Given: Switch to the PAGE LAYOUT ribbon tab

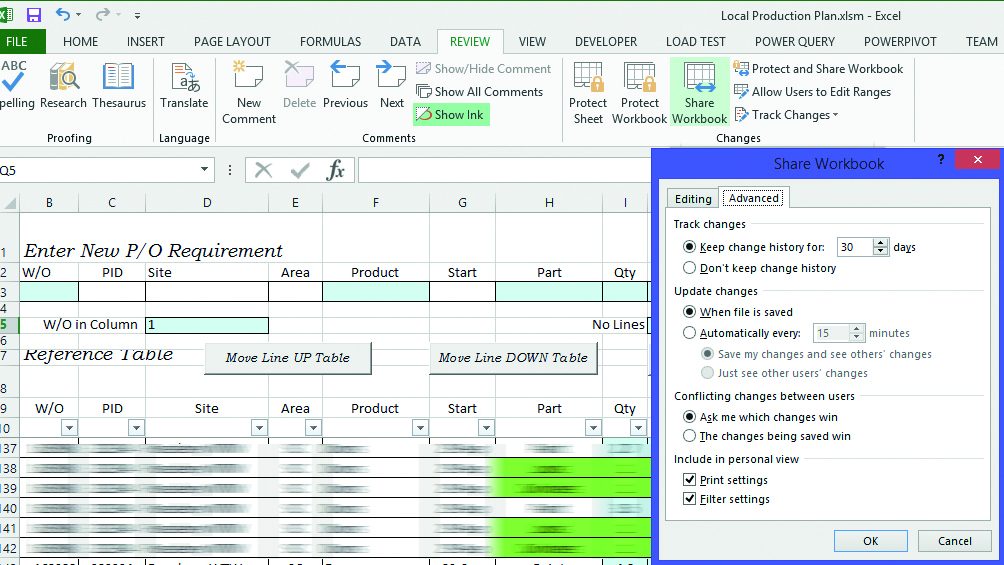Looking at the screenshot, I should point(232,42).
